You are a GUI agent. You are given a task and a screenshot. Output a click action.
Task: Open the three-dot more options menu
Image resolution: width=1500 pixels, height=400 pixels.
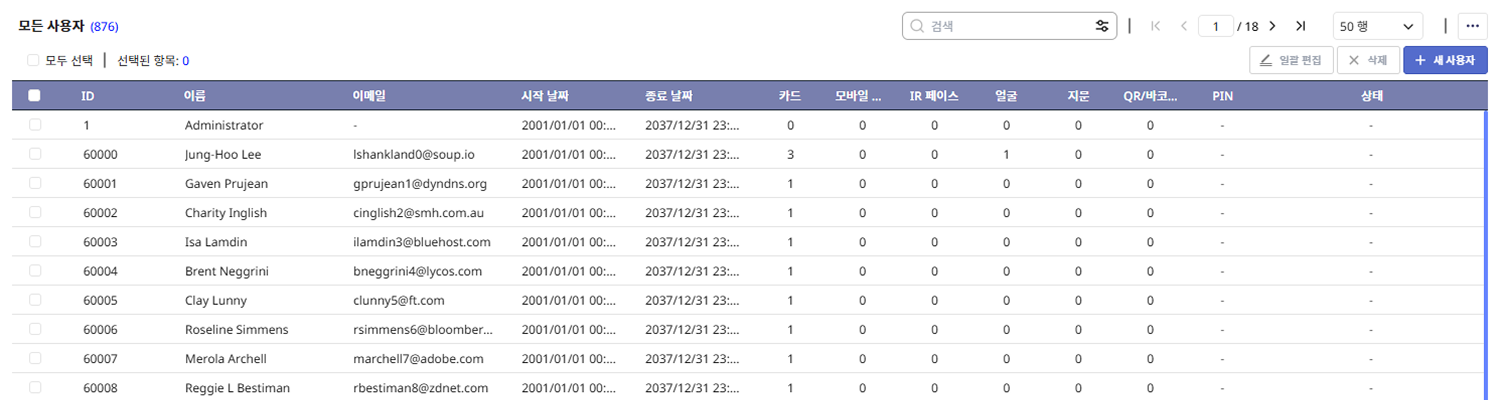point(1472,26)
